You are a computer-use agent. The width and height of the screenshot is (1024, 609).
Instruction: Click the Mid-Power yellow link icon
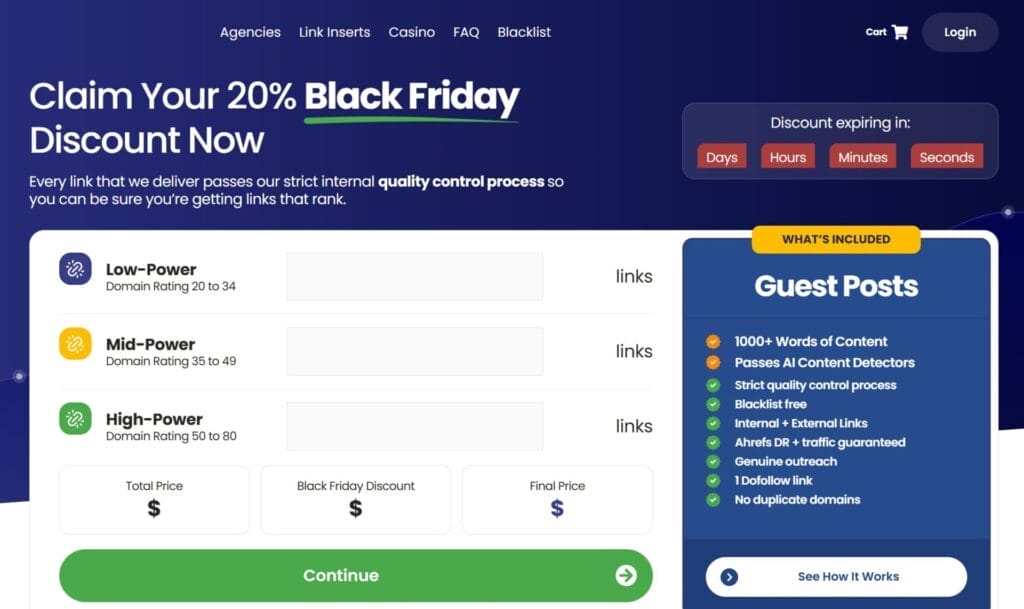[75, 343]
